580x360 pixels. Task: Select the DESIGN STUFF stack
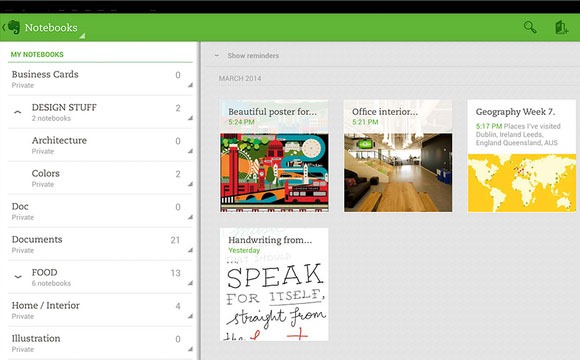pos(100,112)
